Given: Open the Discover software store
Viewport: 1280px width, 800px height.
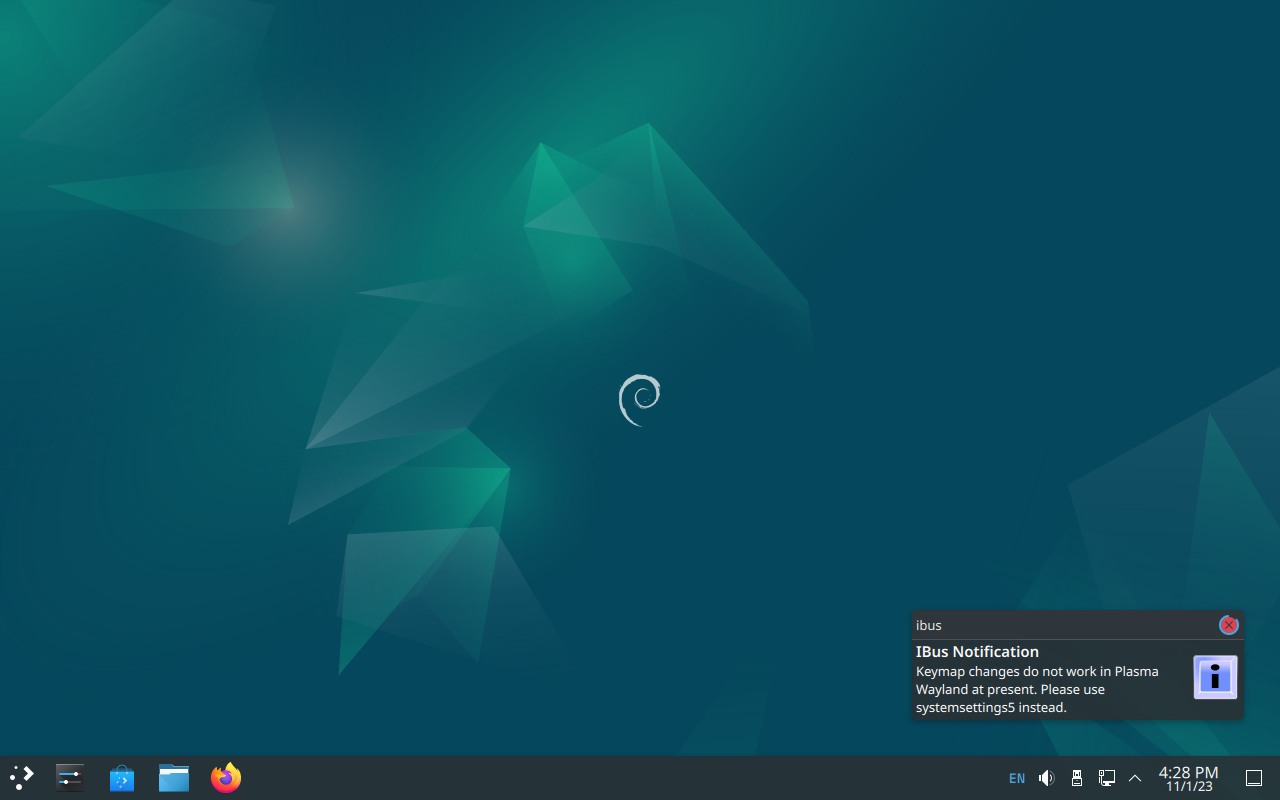Looking at the screenshot, I should pos(122,777).
